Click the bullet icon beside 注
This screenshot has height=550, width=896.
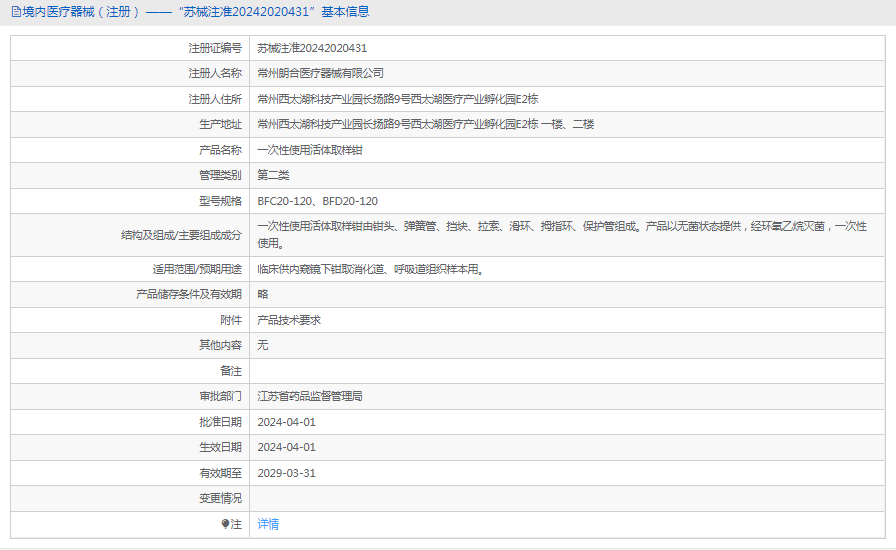[225, 524]
